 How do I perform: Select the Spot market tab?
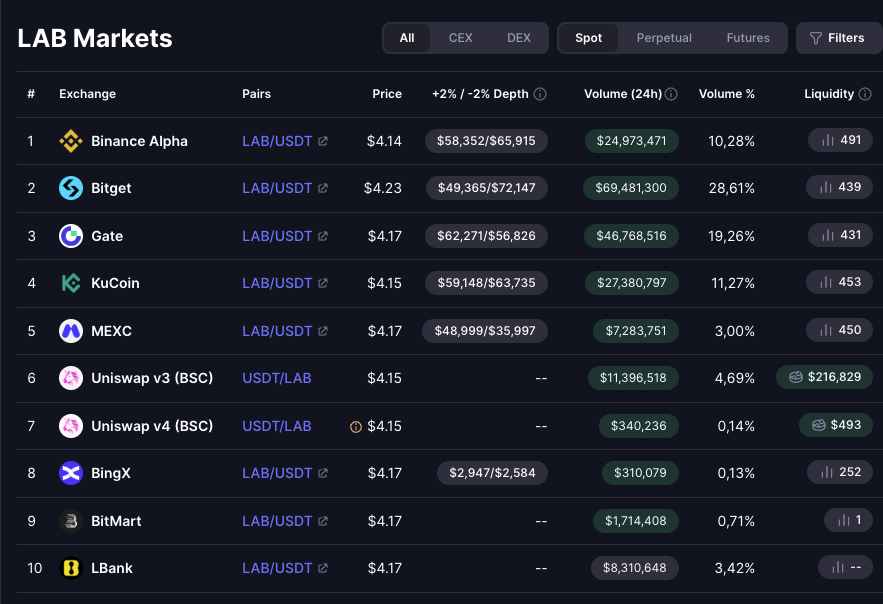[588, 38]
